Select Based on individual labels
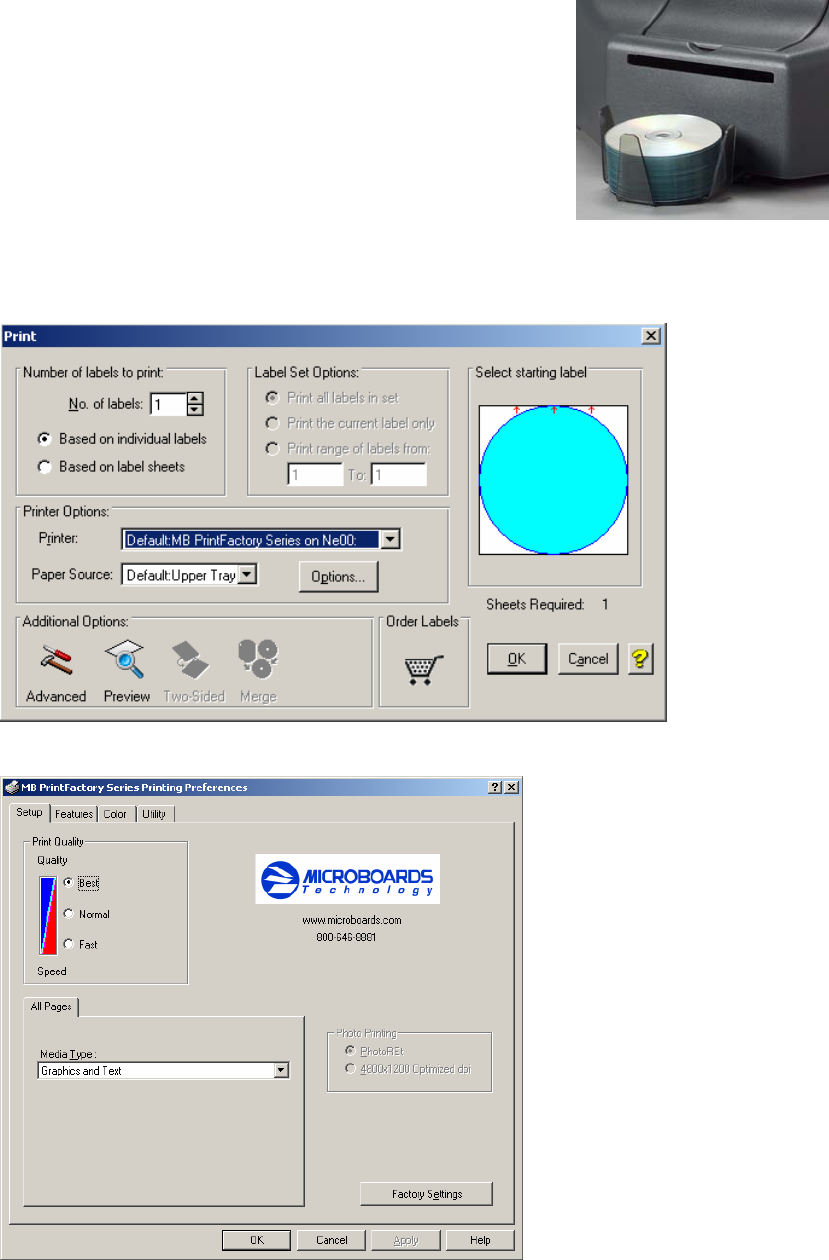Viewport: 829px width, 1260px height. pyautogui.click(x=44, y=439)
